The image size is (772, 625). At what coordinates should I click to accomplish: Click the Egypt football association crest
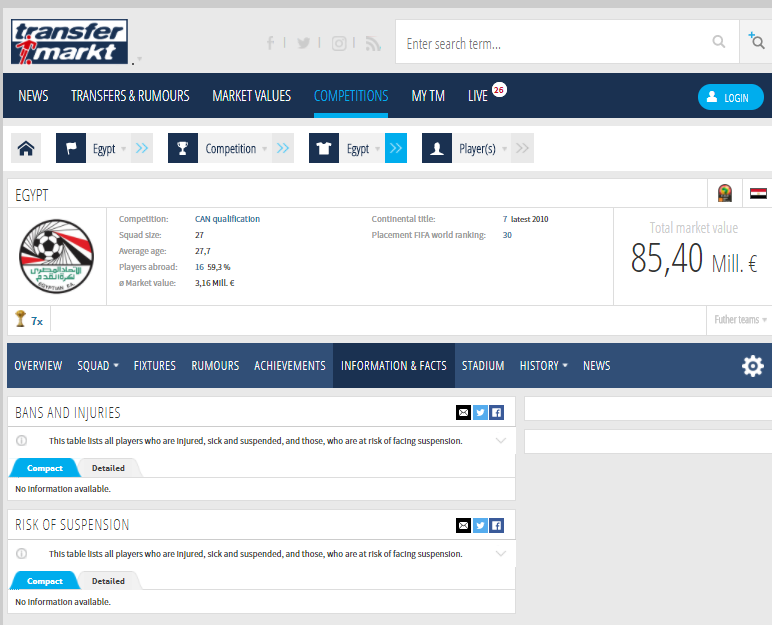point(57,256)
